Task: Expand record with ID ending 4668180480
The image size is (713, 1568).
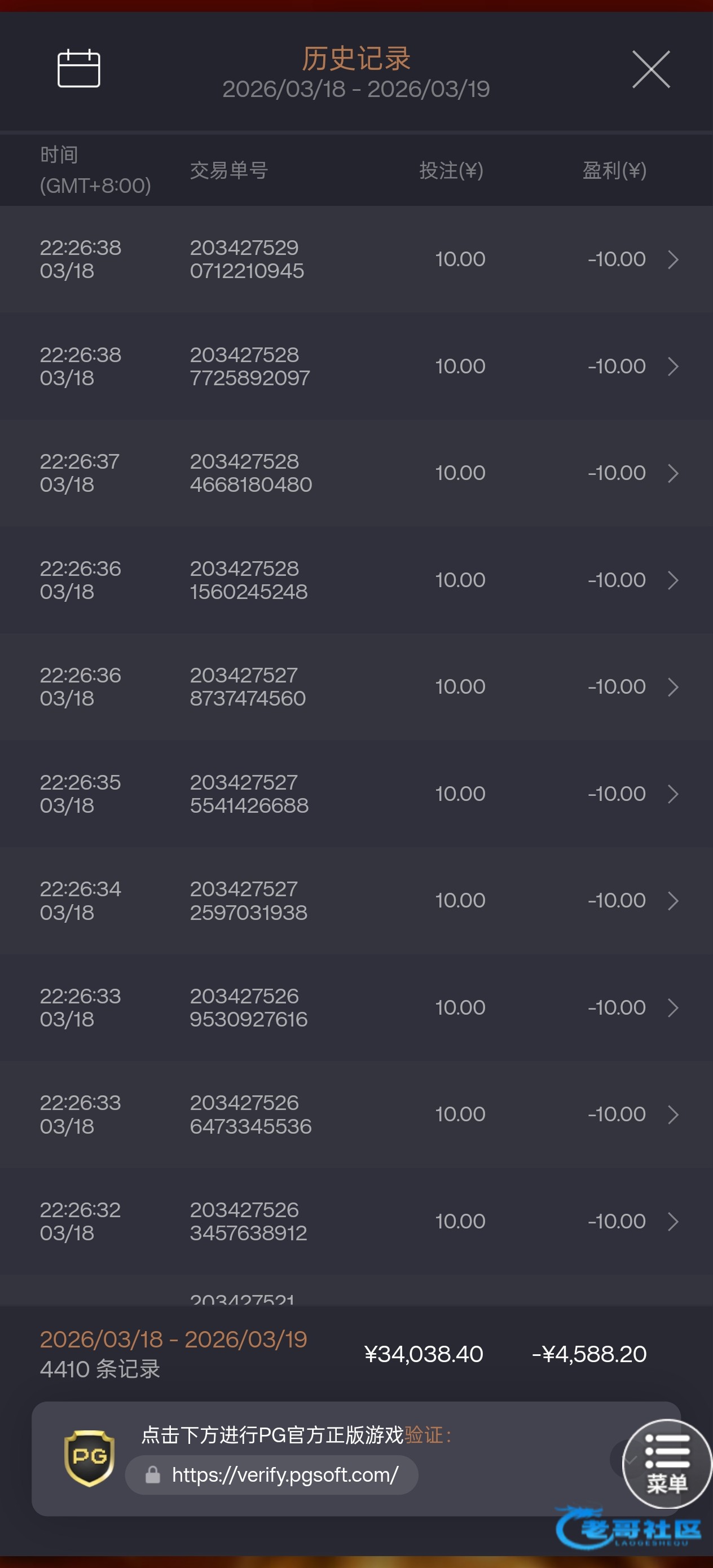Action: point(672,473)
